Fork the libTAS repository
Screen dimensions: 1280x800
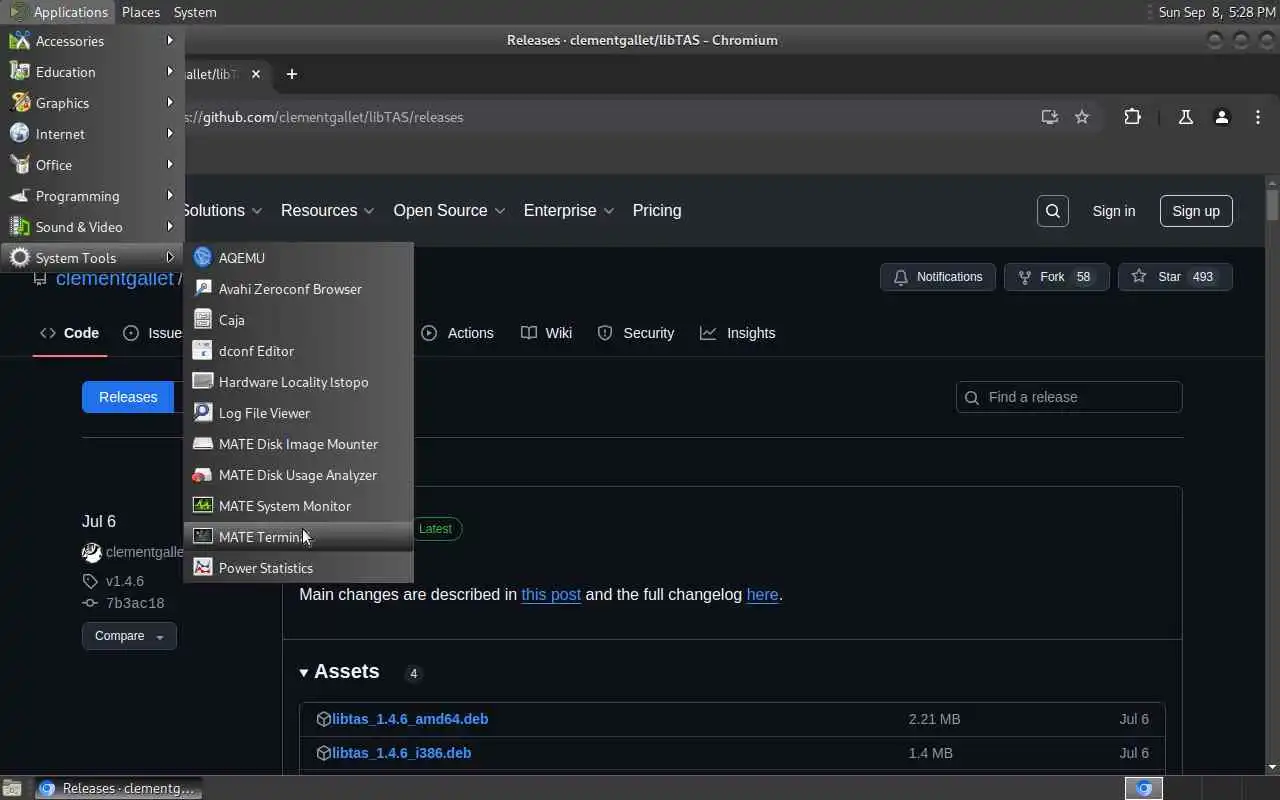pyautogui.click(x=1056, y=277)
